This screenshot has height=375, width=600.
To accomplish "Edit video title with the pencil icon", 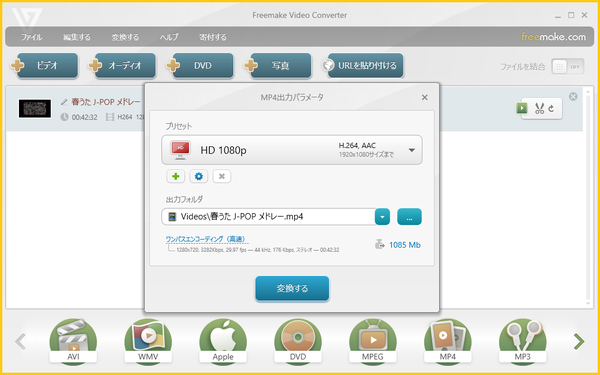I will (64, 102).
